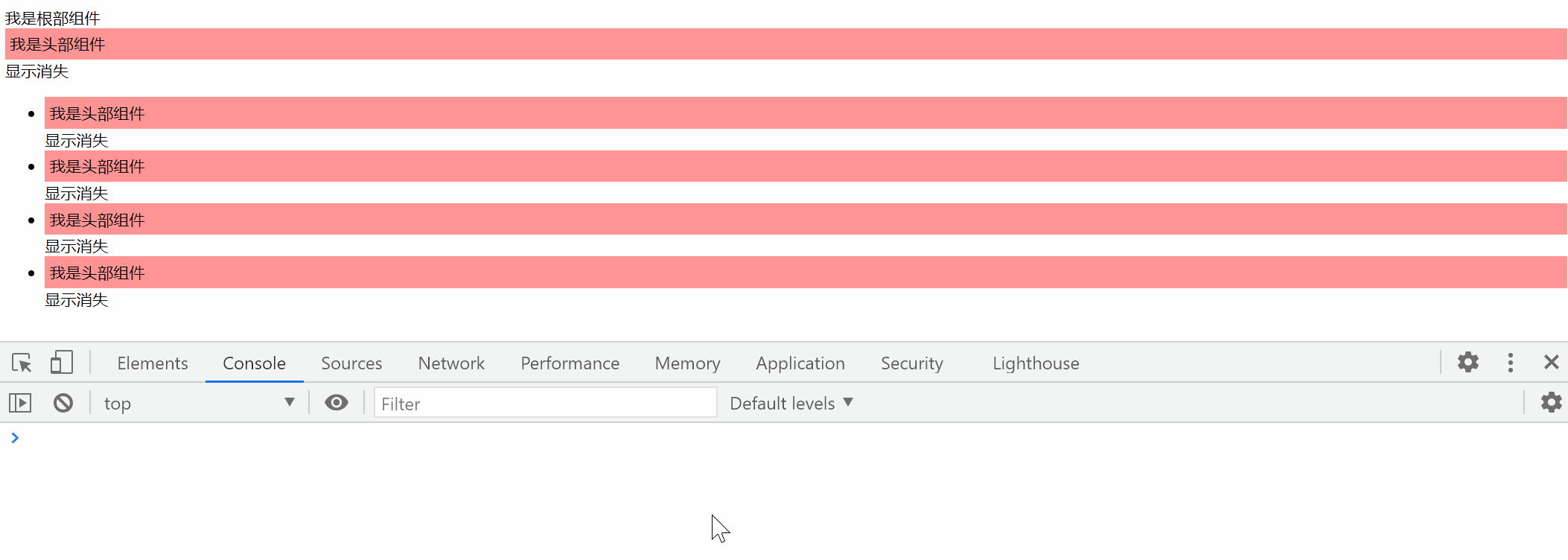This screenshot has width=1568, height=560.
Task: Click 显示消失 under the last list item
Action: [x=77, y=300]
